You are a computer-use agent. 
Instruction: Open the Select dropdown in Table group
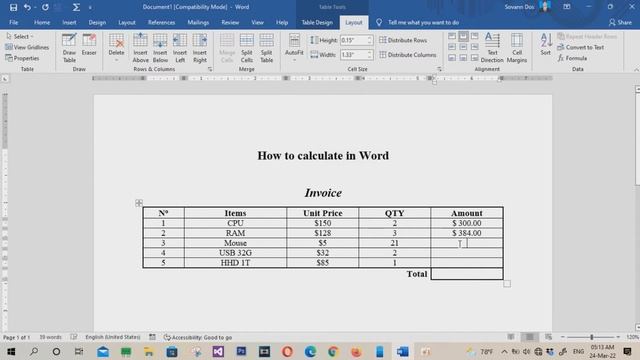click(20, 36)
